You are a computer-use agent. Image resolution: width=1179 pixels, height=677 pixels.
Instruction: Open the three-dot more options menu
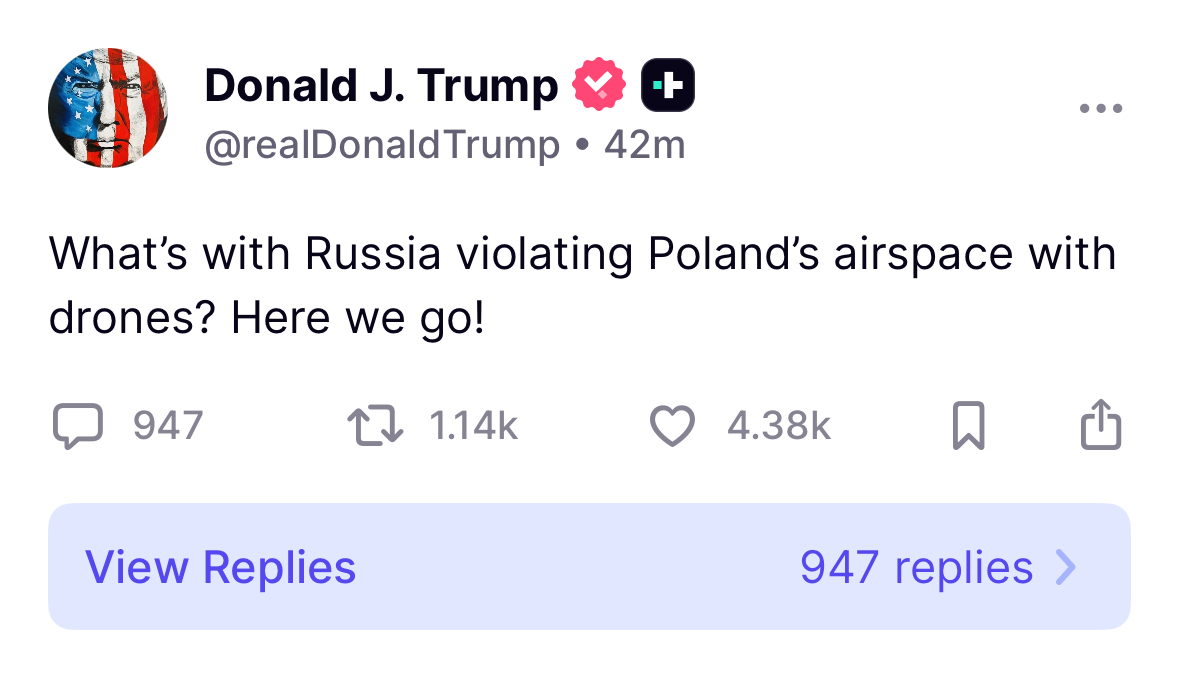tap(1101, 108)
